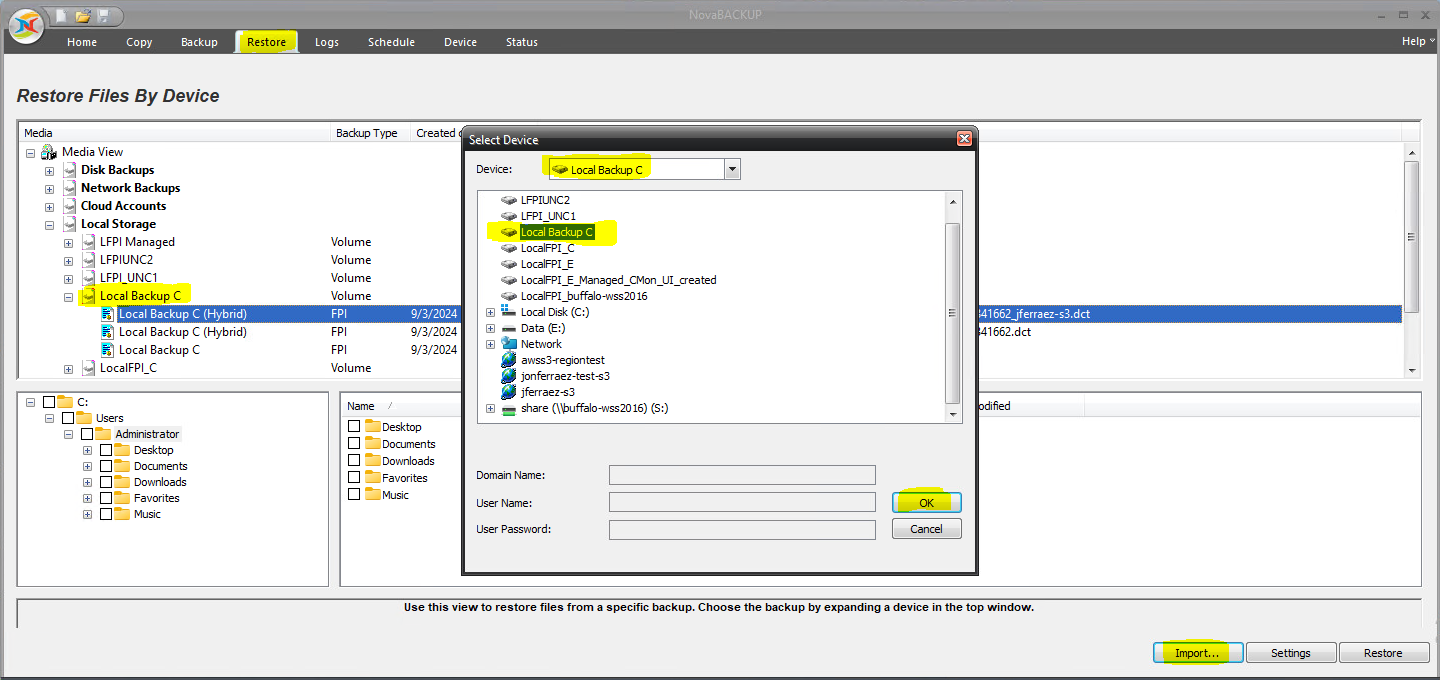Sort by the Backup Type column header
Image resolution: width=1440 pixels, height=680 pixels.
(370, 133)
